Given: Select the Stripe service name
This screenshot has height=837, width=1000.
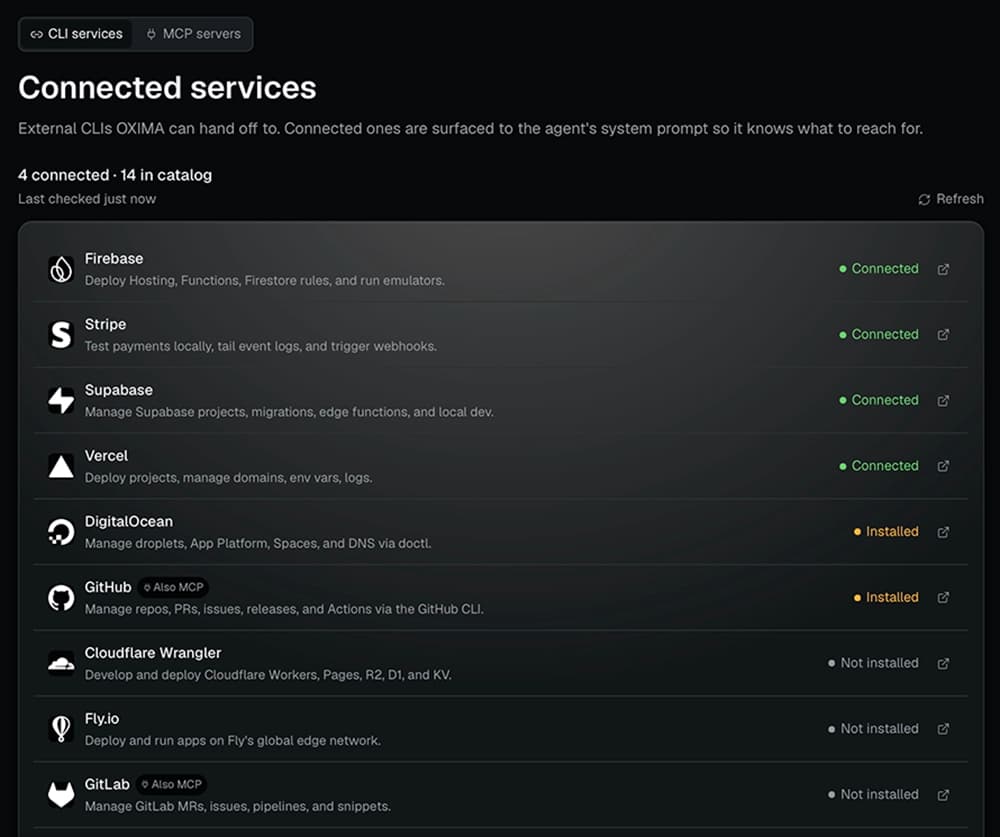Looking at the screenshot, I should point(105,324).
